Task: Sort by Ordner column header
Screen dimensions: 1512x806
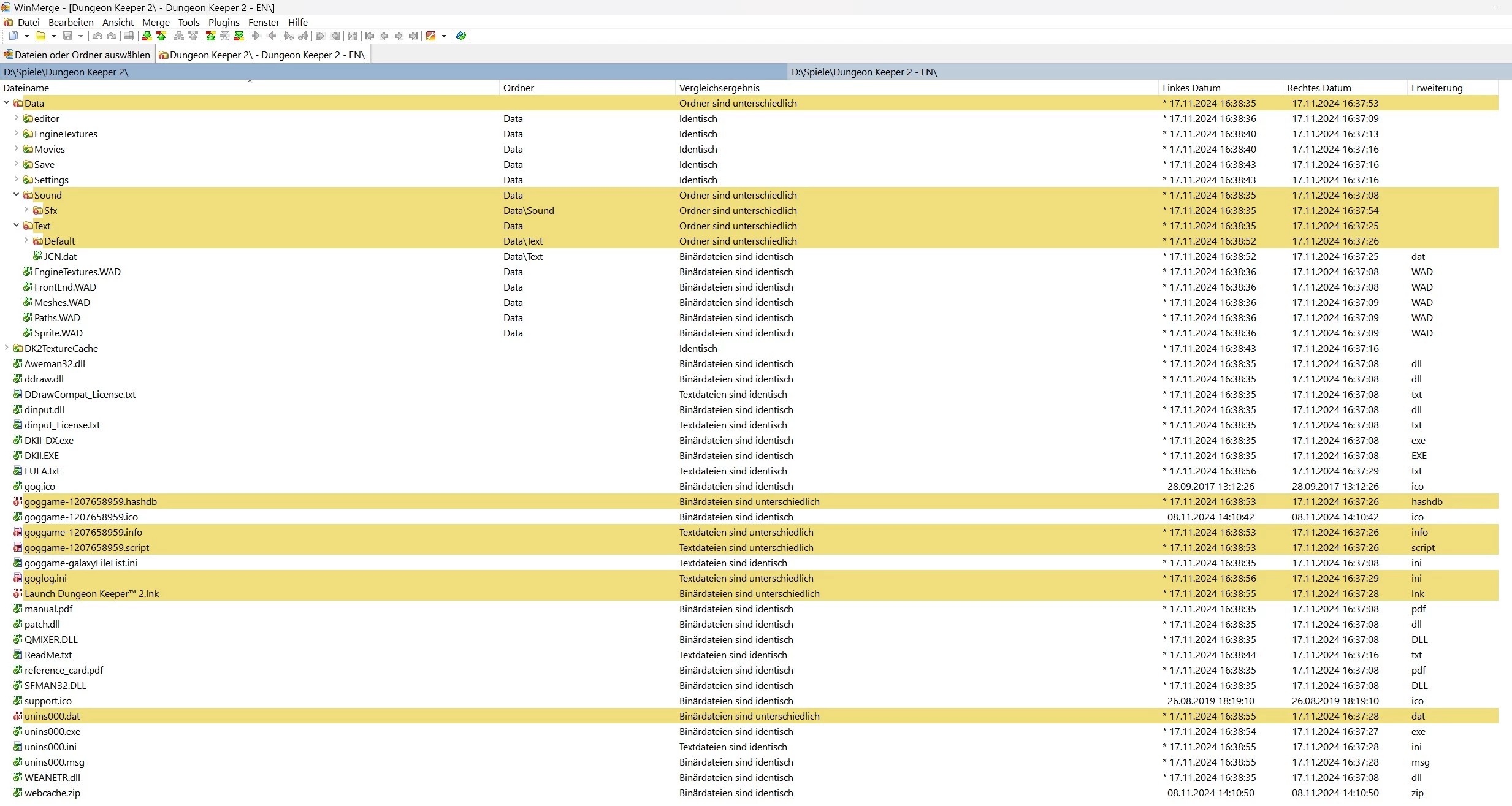Action: (x=587, y=88)
